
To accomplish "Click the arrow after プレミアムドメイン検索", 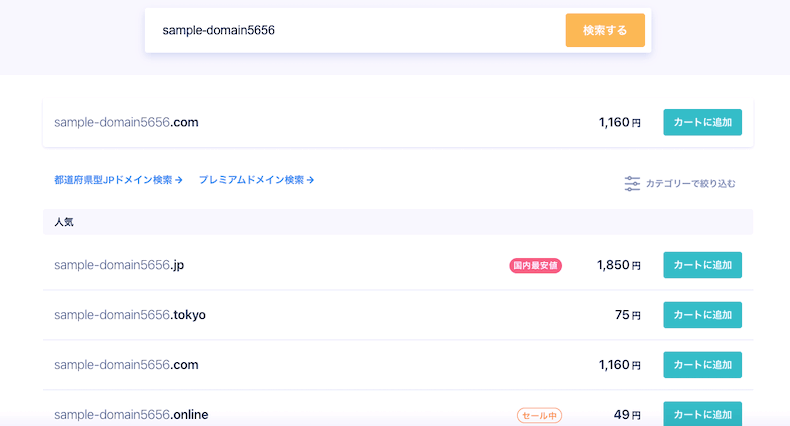I will point(310,180).
